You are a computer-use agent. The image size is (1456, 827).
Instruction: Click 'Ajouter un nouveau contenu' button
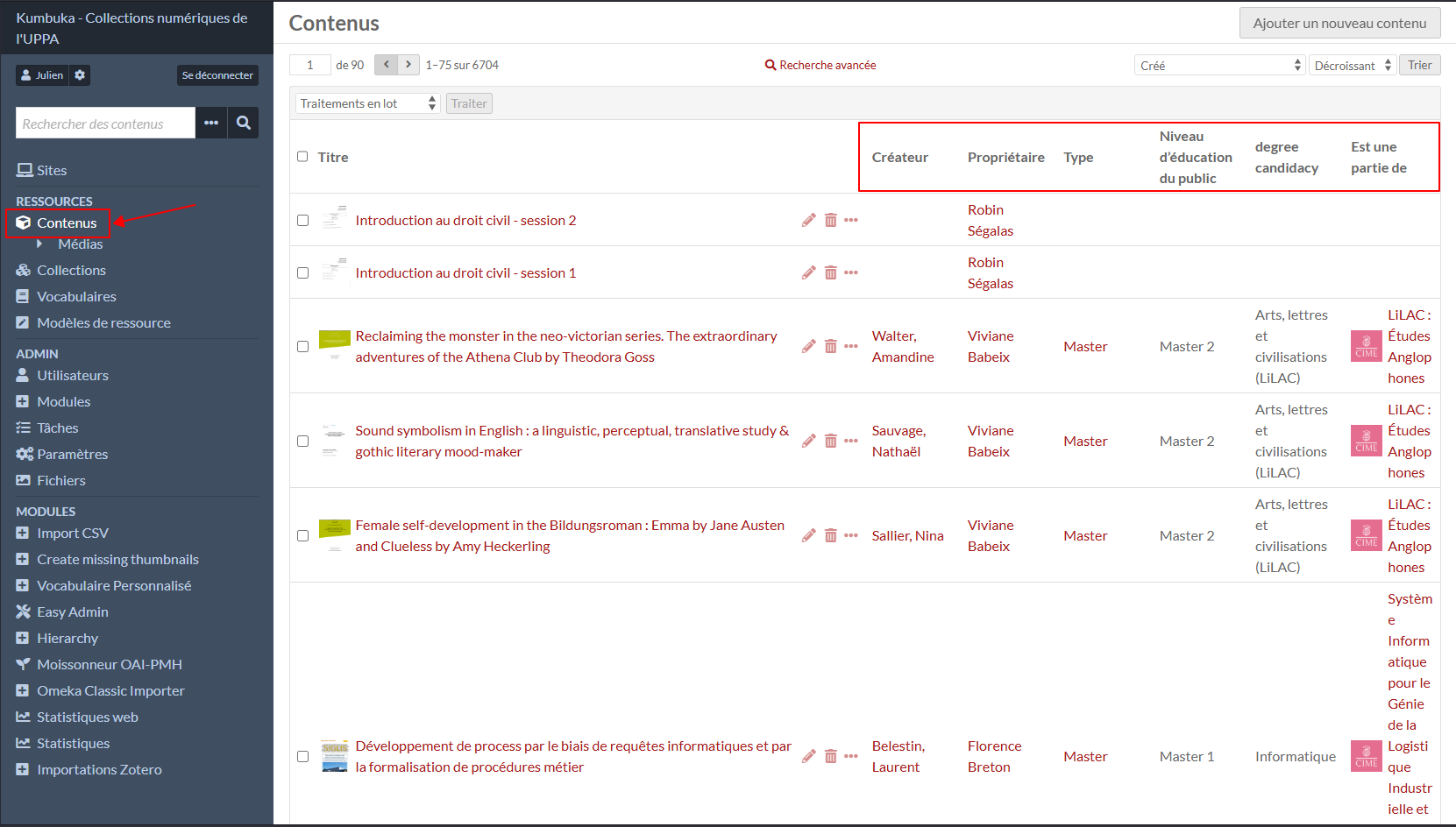(1339, 24)
